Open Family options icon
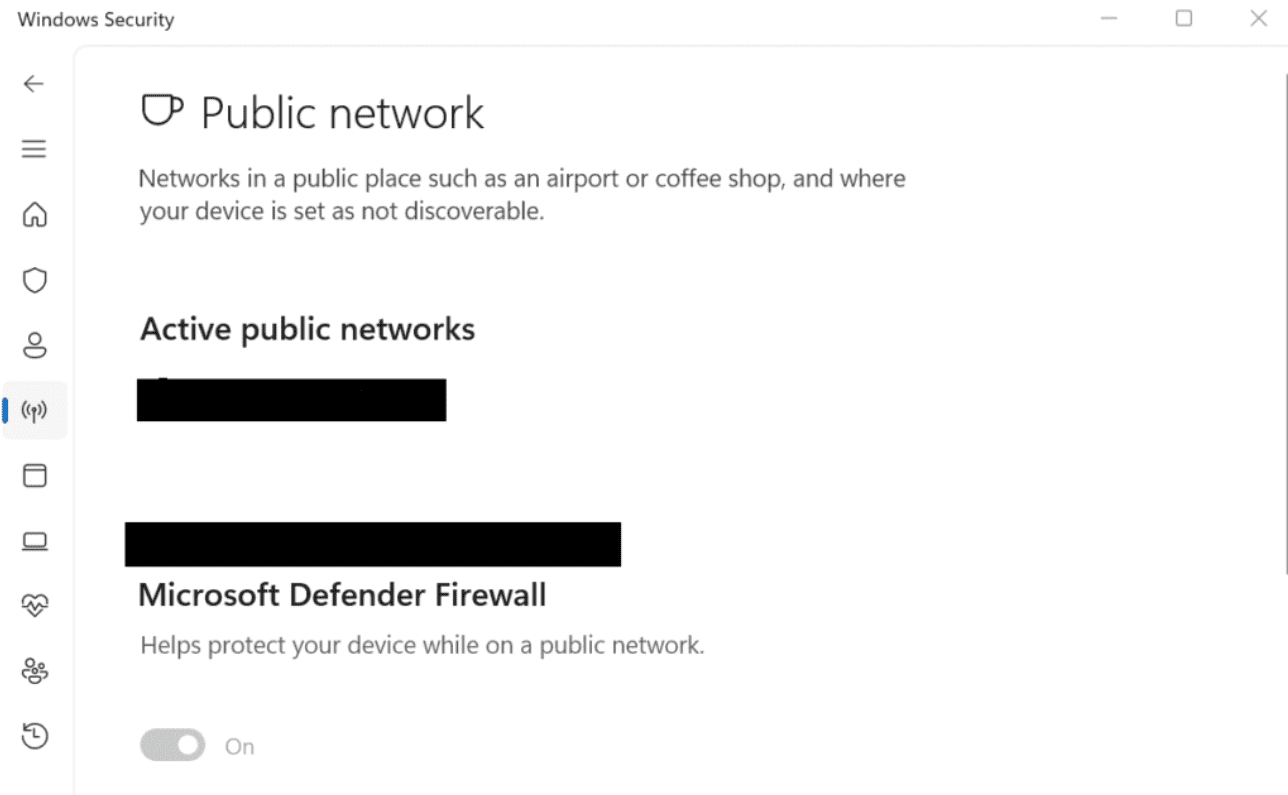1288x795 pixels. (34, 671)
